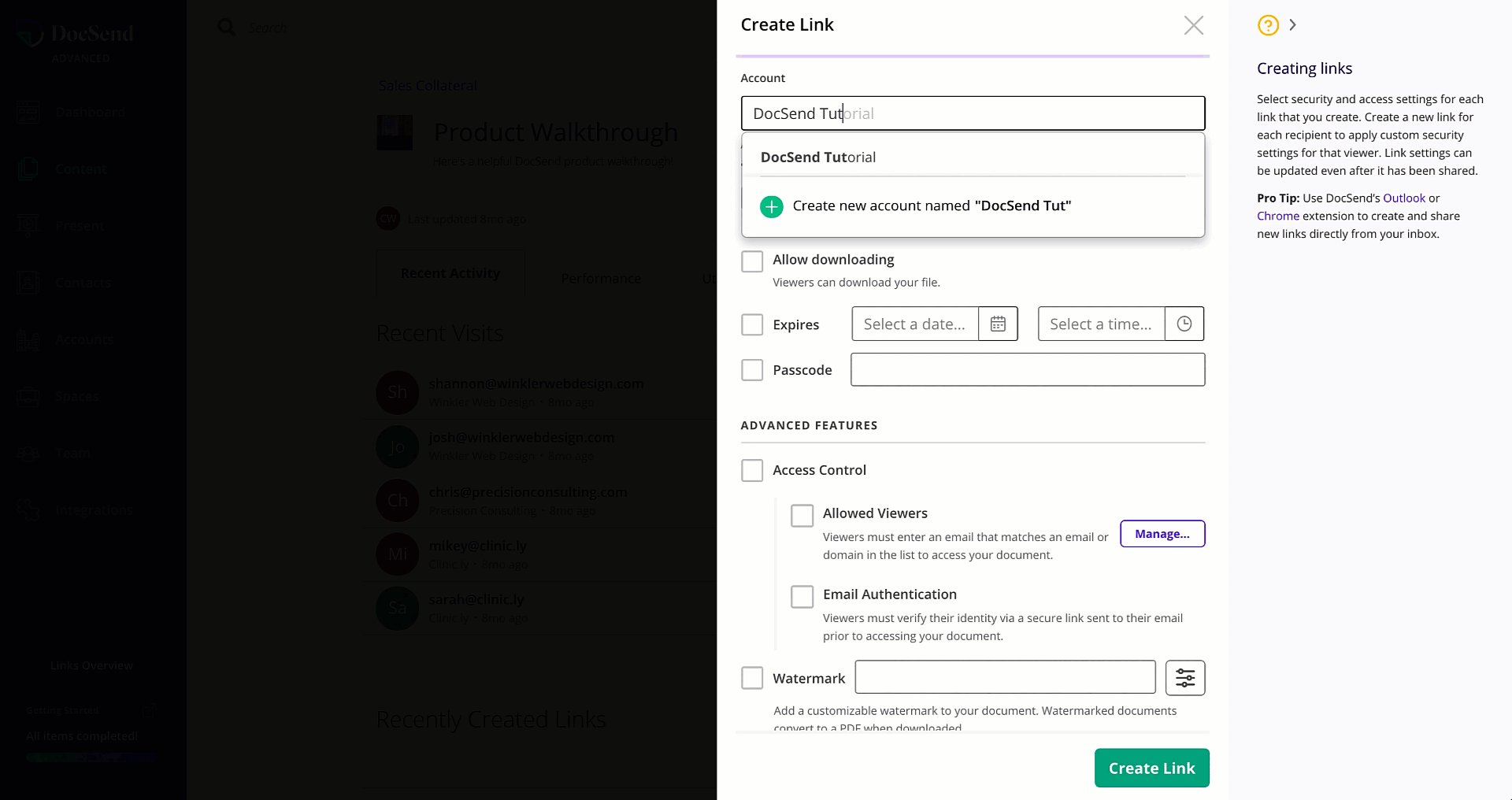Click the Jo avatar for josh
Image resolution: width=1512 pixels, height=800 pixels.
397,446
